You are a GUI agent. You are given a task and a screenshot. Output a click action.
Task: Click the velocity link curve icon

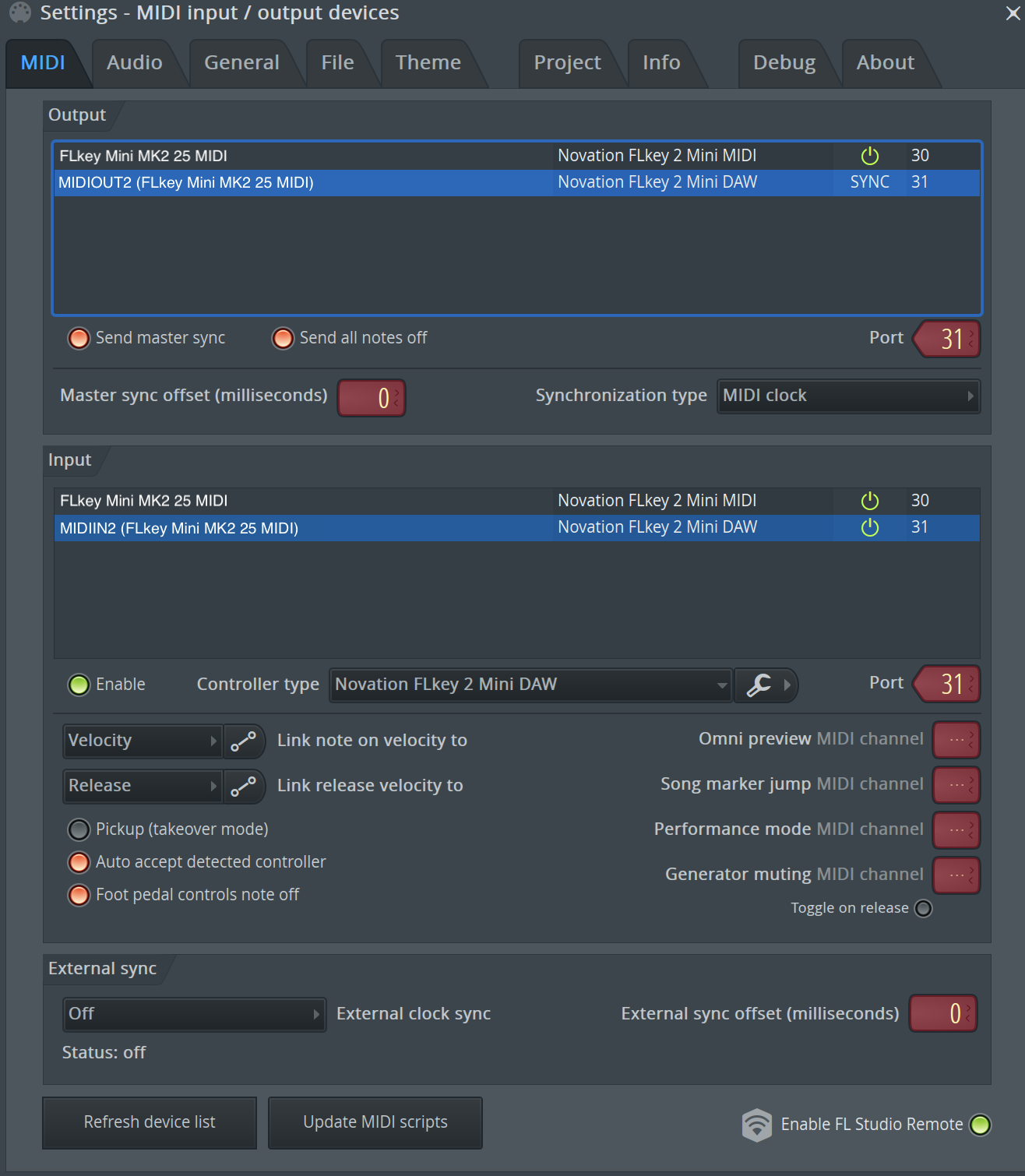(x=244, y=741)
